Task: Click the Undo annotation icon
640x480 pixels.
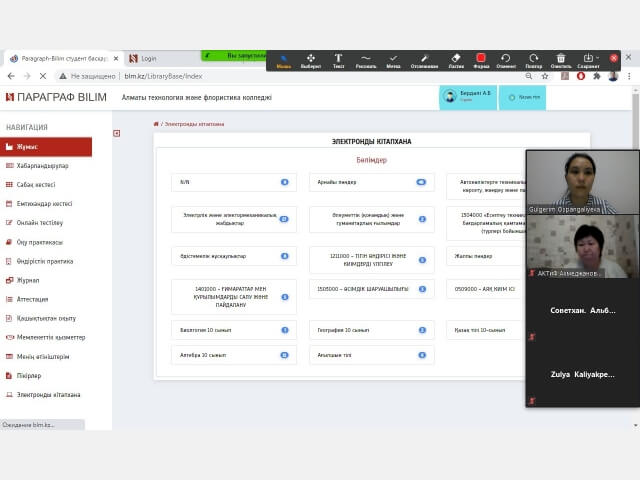Action: point(506,61)
